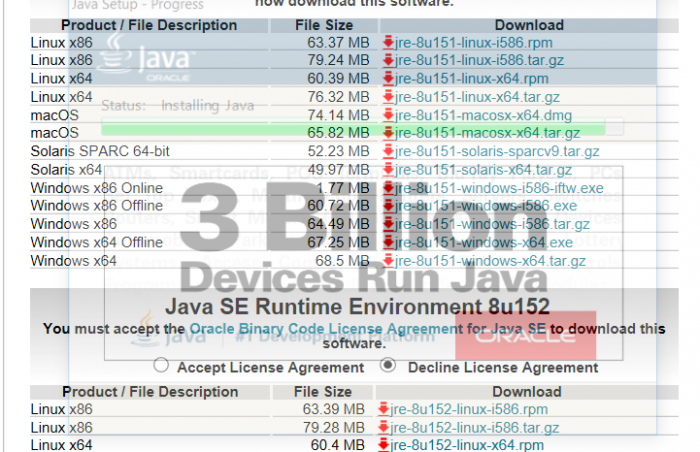Click the Windows x86 Online row label

point(97,188)
